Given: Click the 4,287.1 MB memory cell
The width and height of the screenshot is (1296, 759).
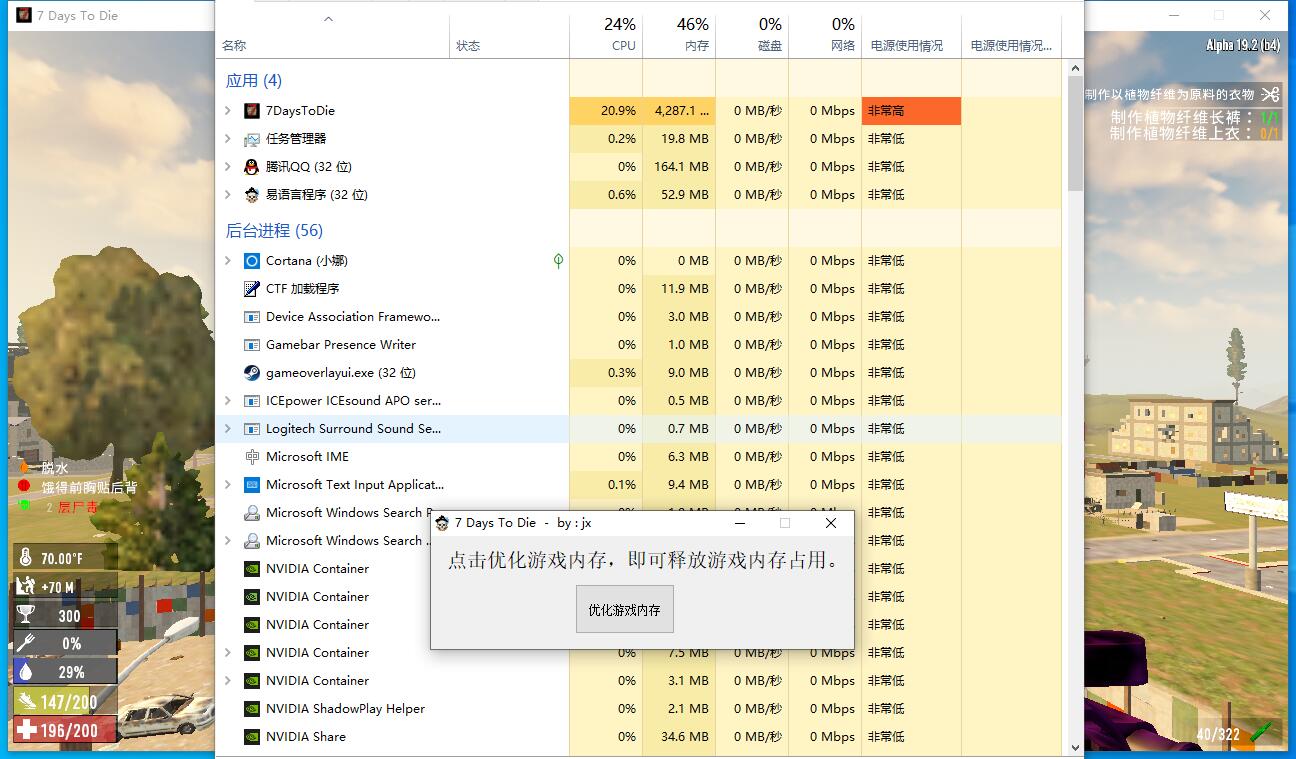Looking at the screenshot, I should 679,111.
